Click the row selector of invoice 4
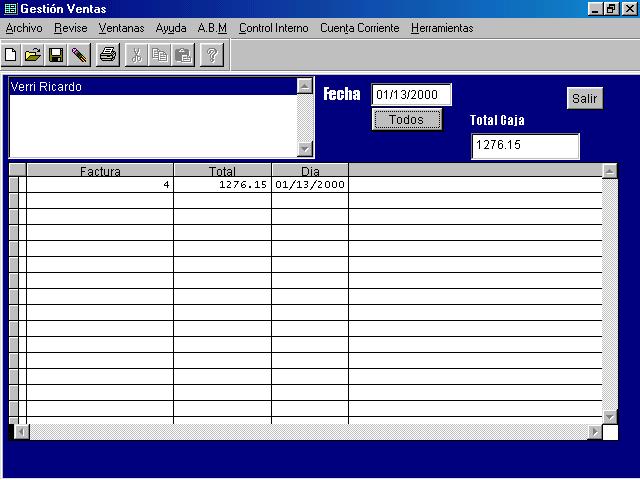640x480 pixels. (14, 184)
